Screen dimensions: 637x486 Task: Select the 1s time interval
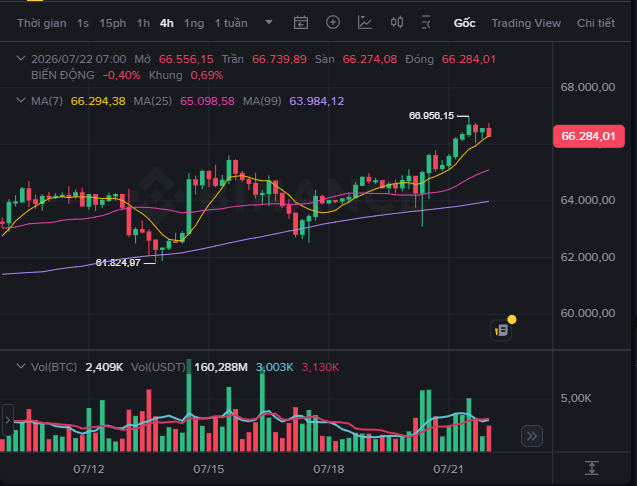[83, 23]
